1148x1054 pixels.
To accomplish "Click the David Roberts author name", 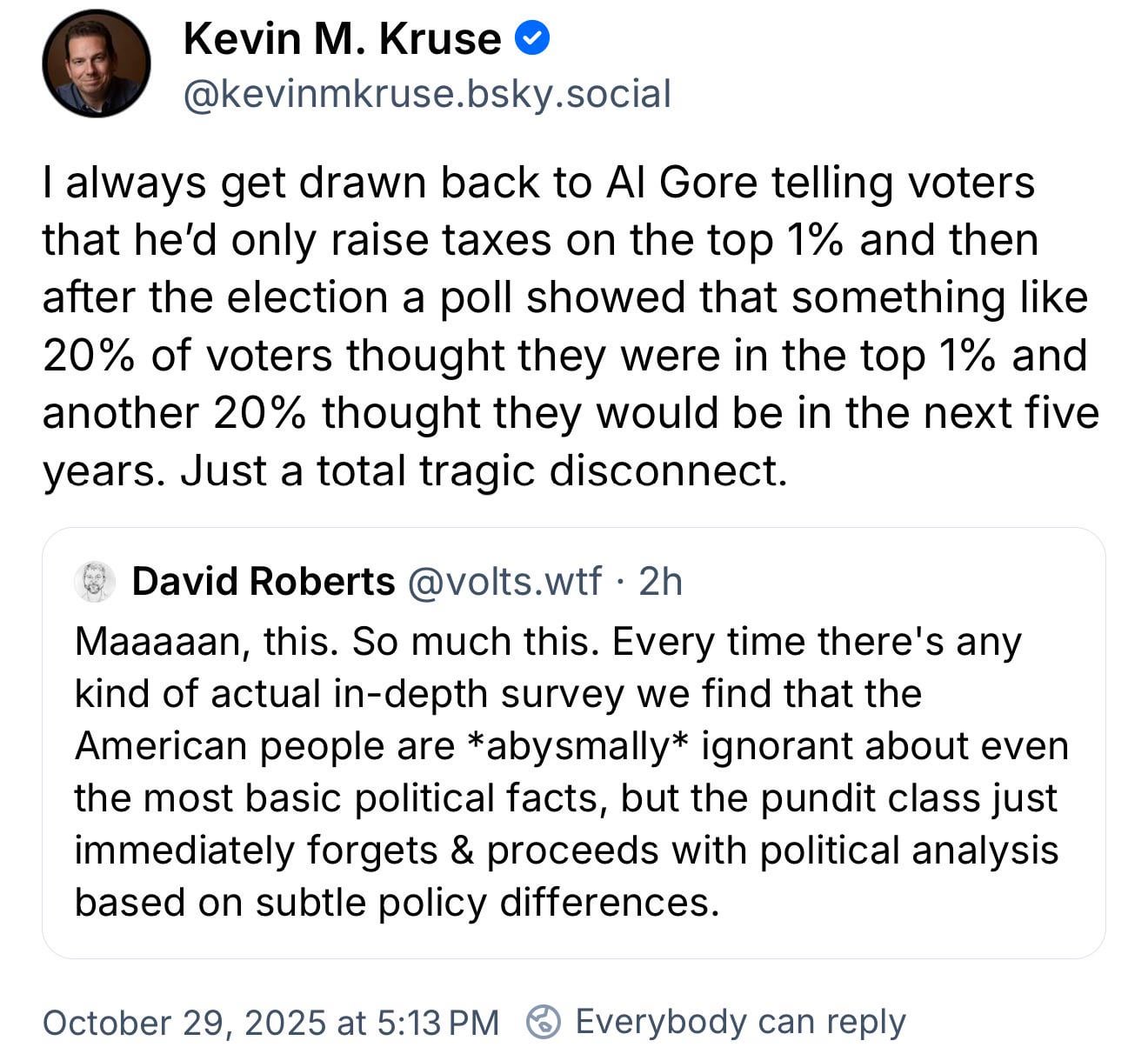I will point(263,581).
